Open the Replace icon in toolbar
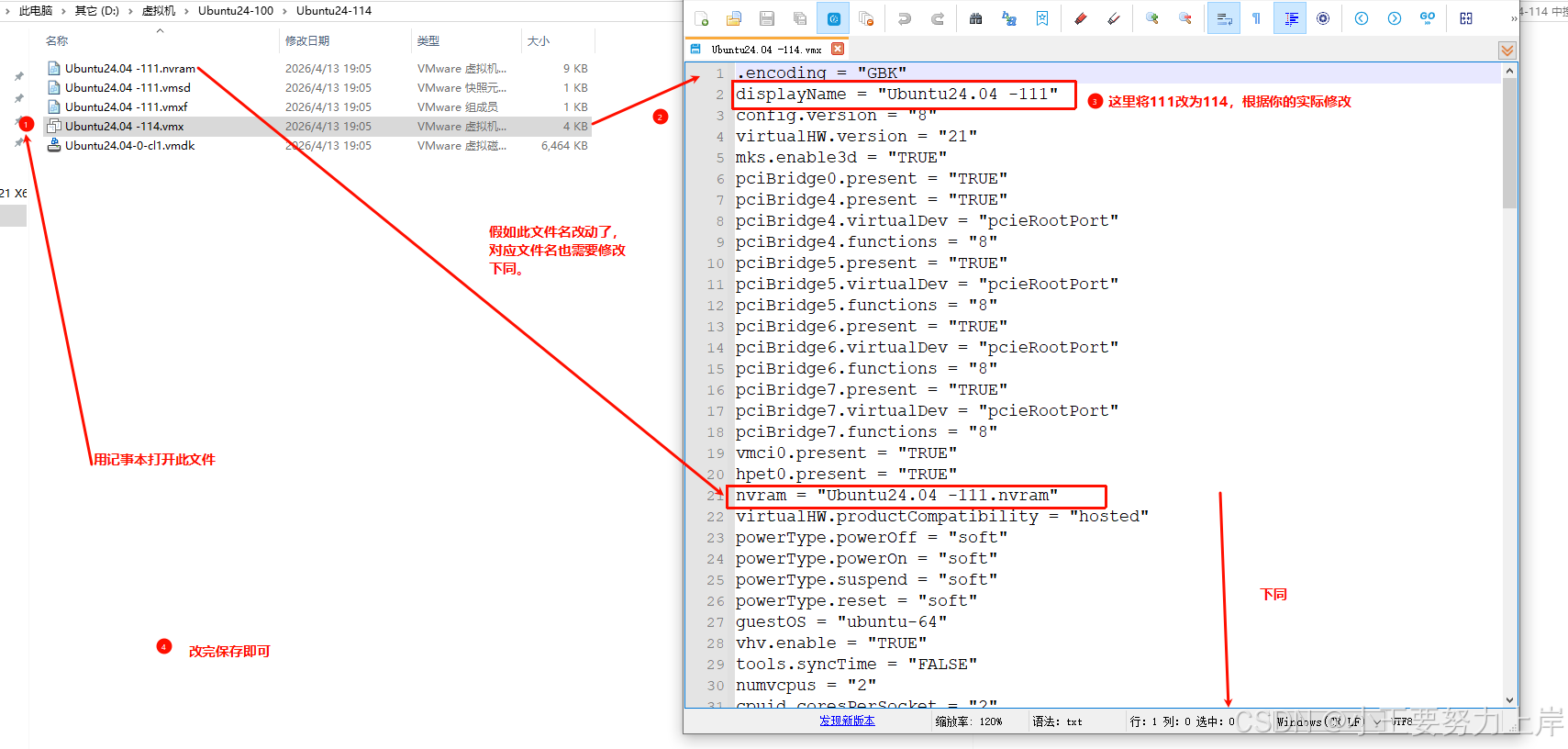Image resolution: width=1568 pixels, height=749 pixels. (1009, 18)
